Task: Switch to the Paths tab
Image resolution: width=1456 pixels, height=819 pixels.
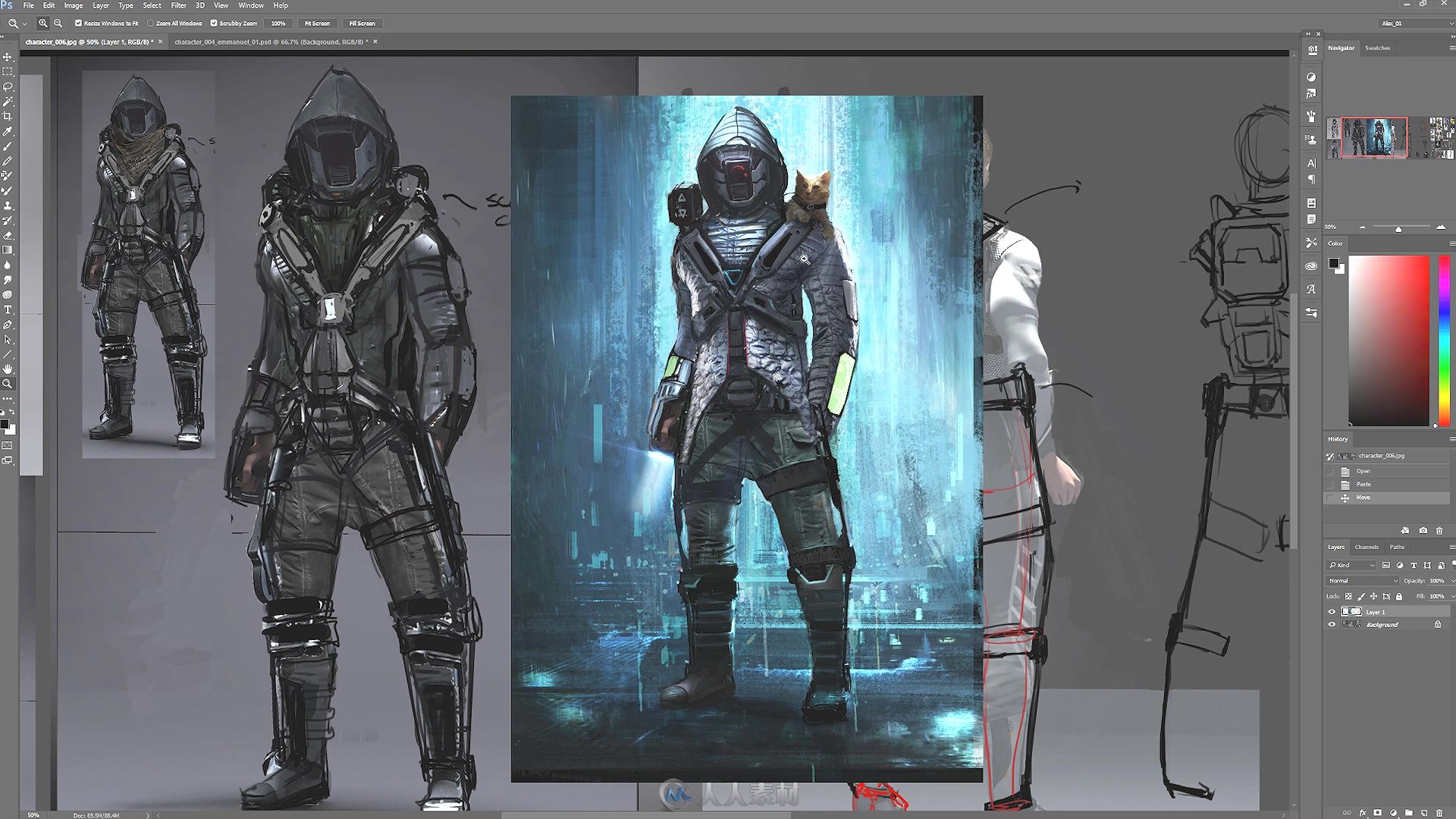Action: click(1397, 547)
